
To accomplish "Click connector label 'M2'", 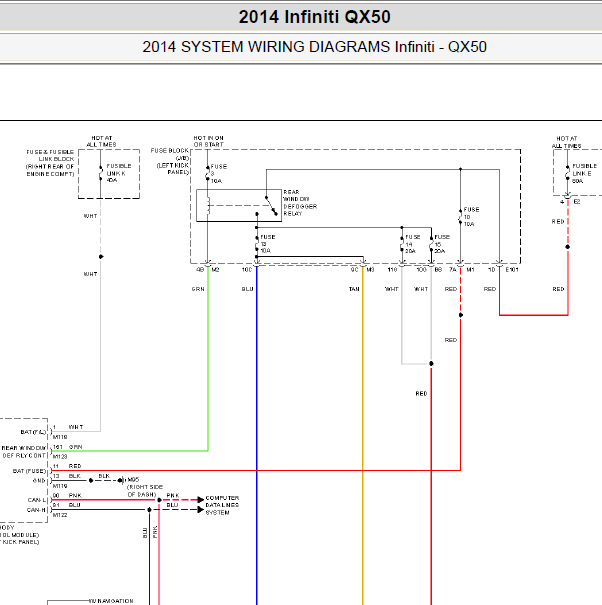I will (215, 270).
